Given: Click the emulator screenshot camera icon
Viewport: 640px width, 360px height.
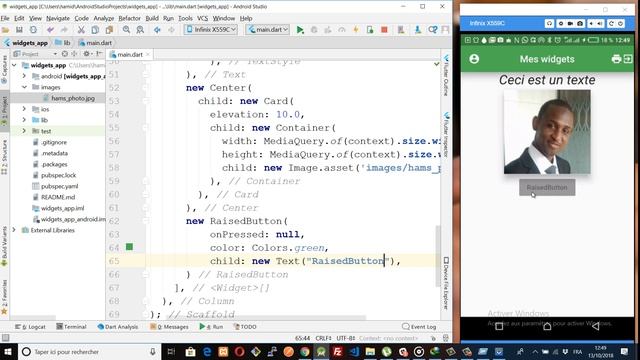Looking at the screenshot, I should coord(580,24).
